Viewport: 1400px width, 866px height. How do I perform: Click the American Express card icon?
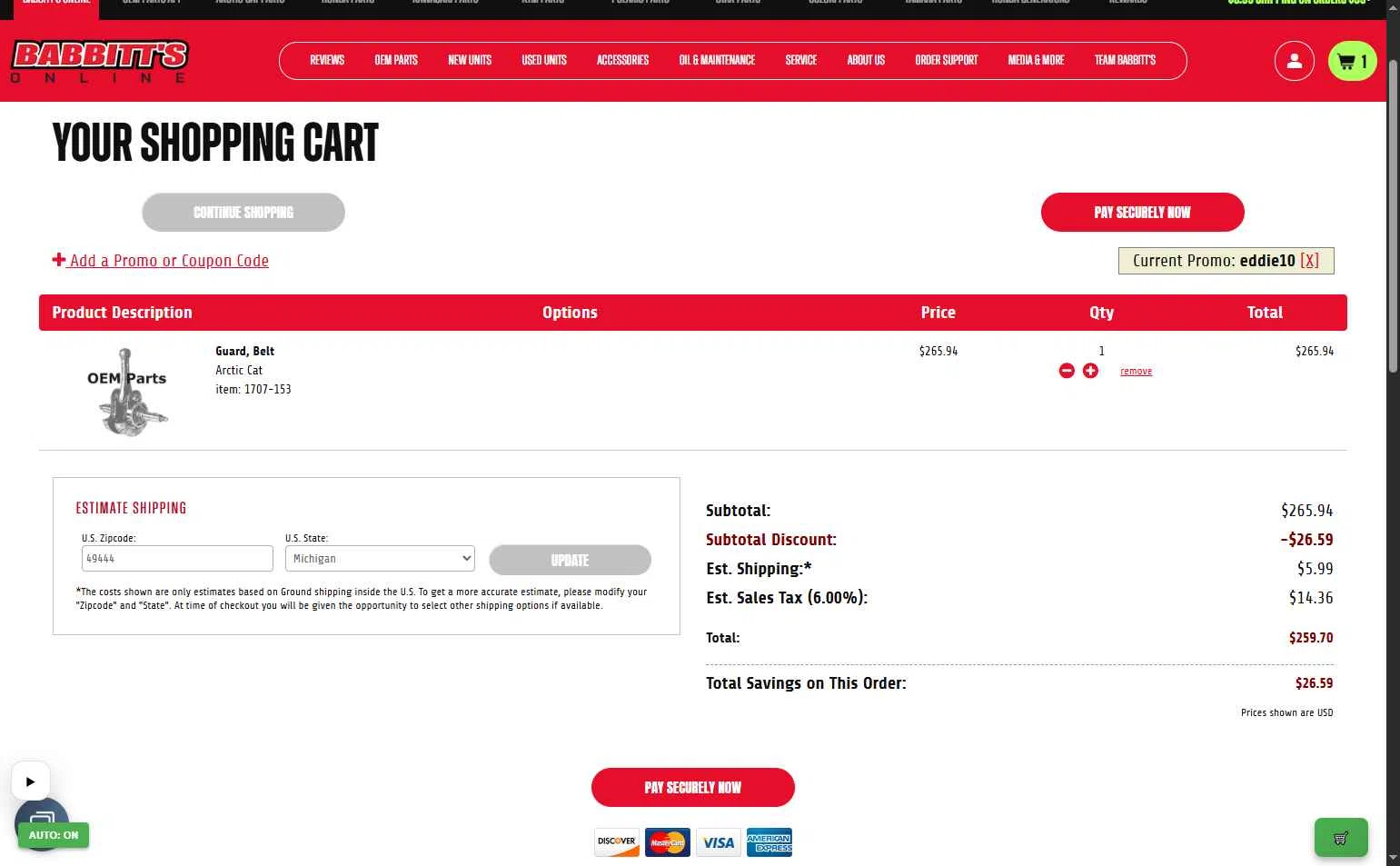click(x=770, y=842)
